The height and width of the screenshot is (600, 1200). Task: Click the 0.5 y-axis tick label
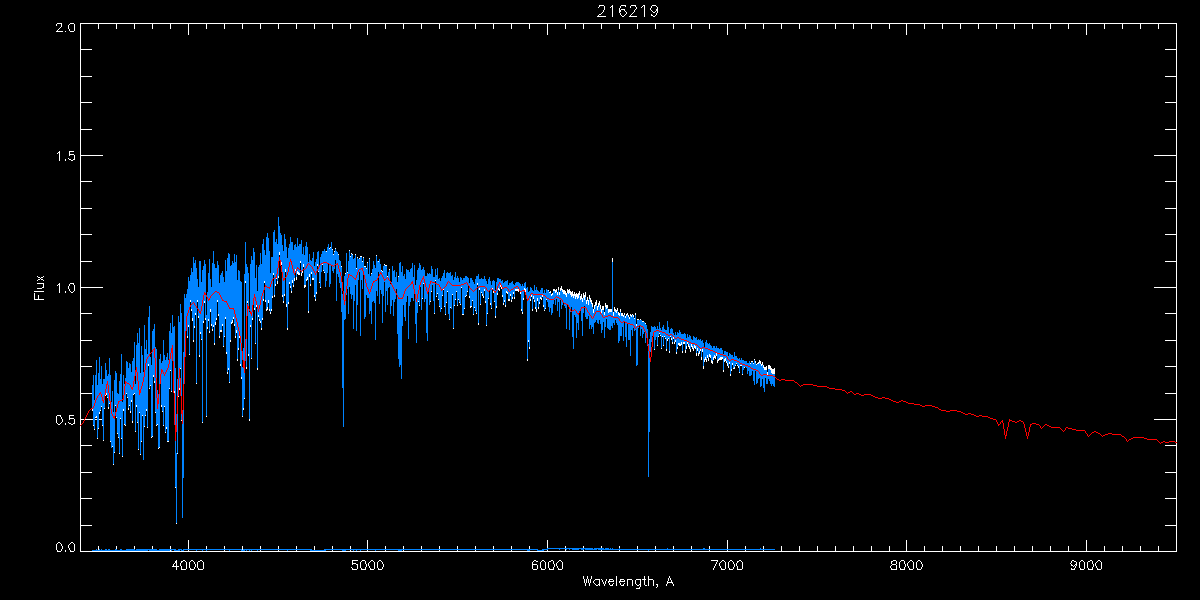(65, 419)
